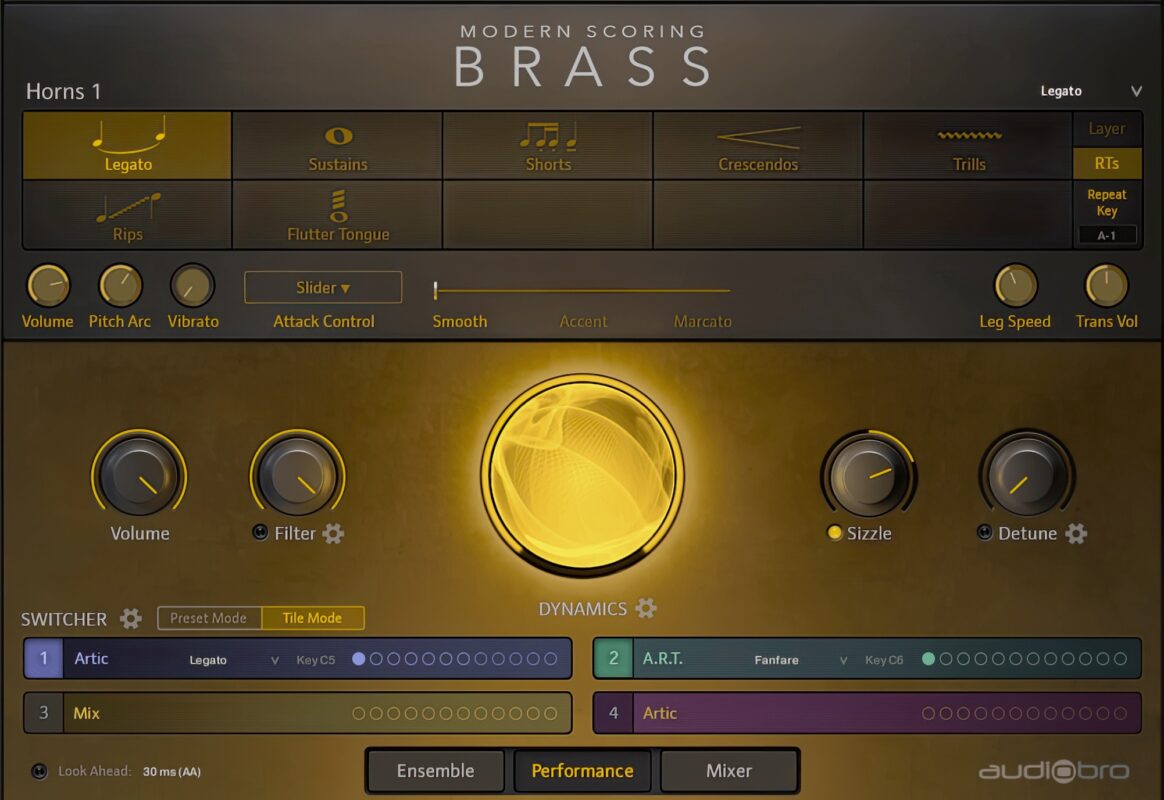Switch to the Mixer tab
The height and width of the screenshot is (800, 1164).
(729, 771)
